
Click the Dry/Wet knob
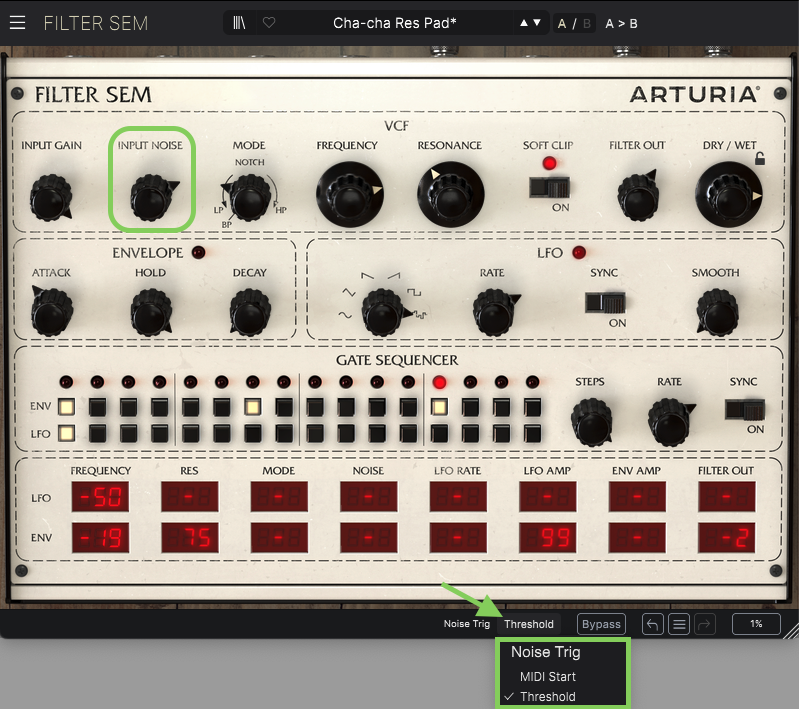coord(729,194)
